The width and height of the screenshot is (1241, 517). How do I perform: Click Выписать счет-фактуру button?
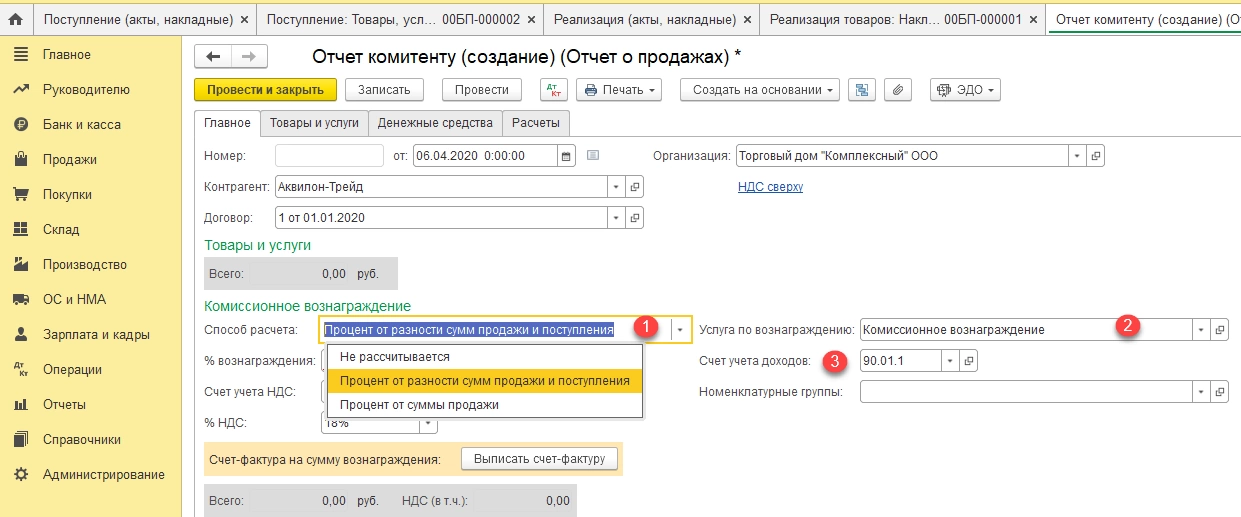(540, 459)
